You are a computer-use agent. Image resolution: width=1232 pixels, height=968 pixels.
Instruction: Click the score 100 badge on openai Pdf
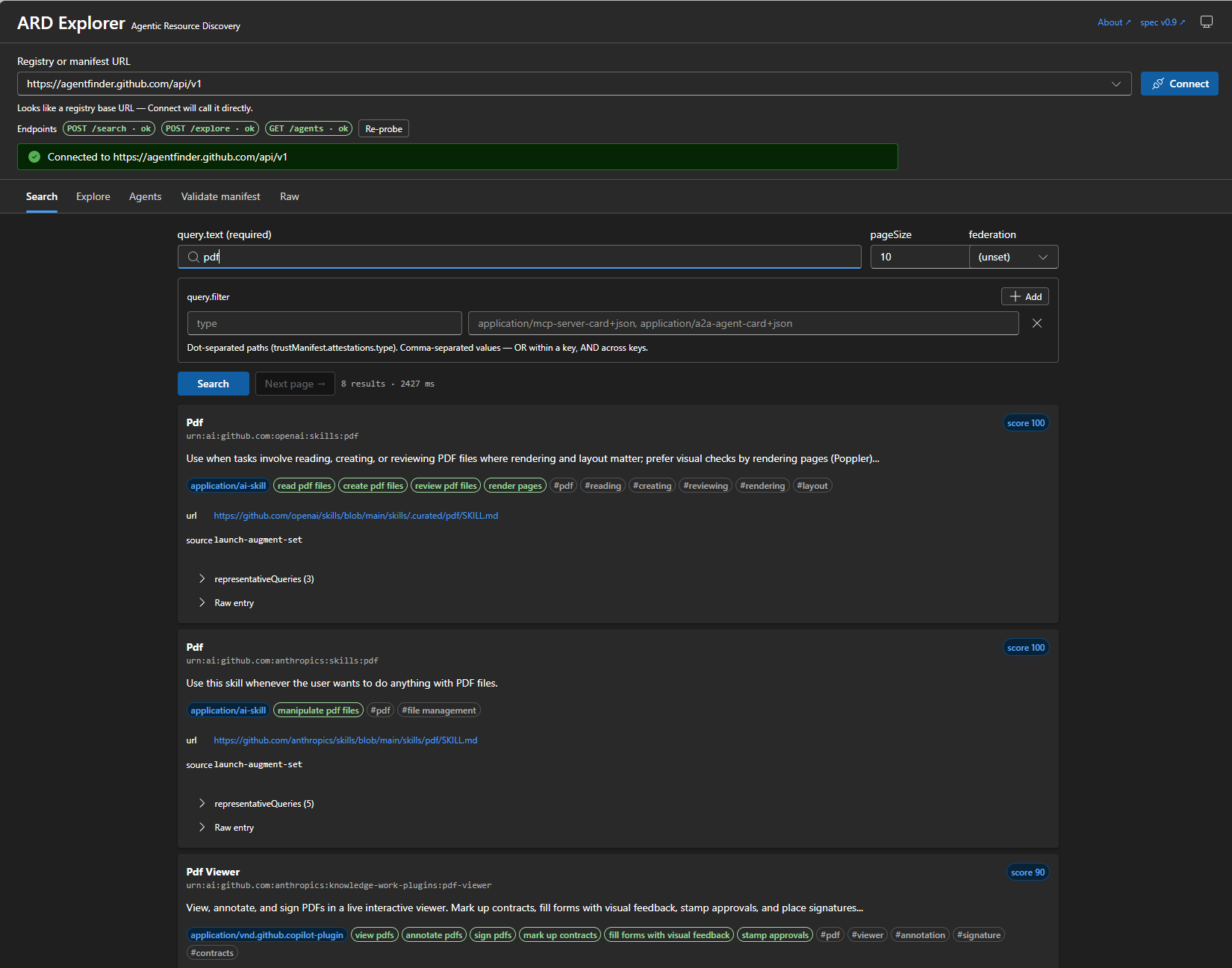pos(1026,423)
